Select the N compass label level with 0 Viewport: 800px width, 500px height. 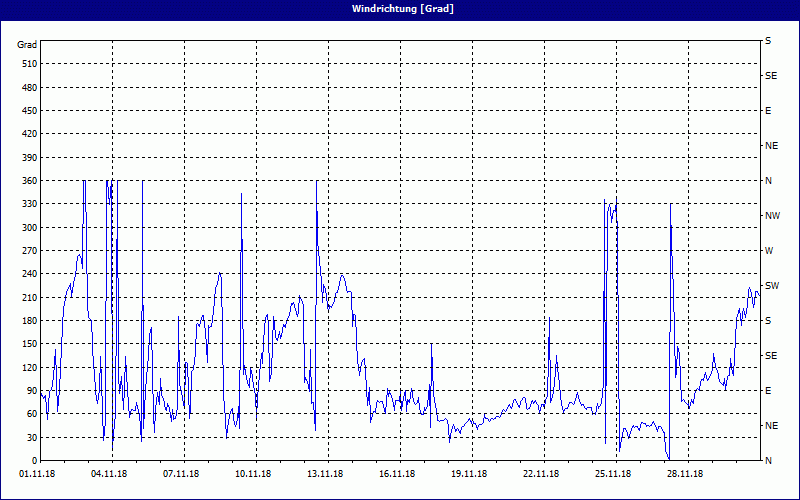(x=768, y=461)
